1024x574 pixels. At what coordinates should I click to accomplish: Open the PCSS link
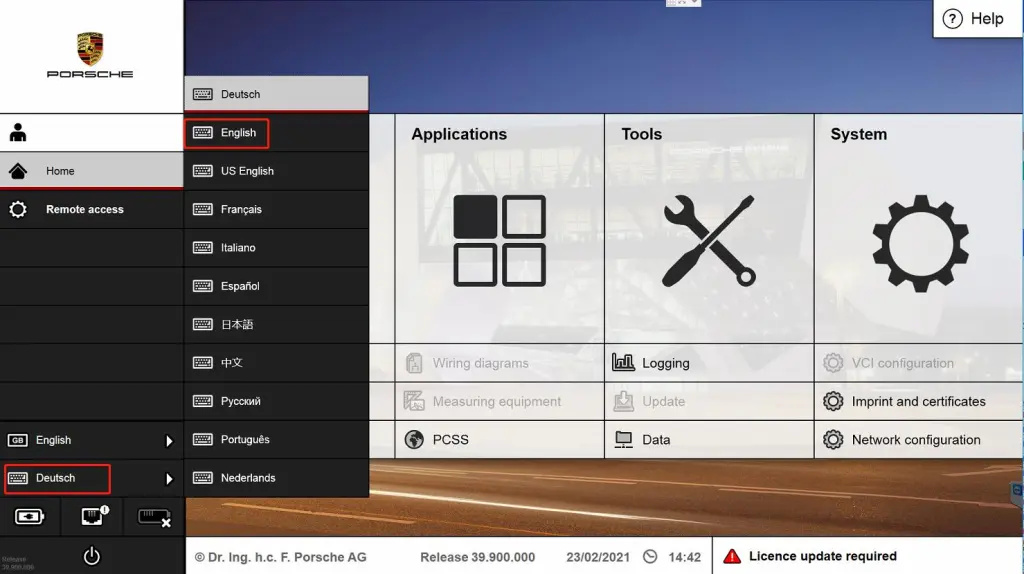point(450,440)
